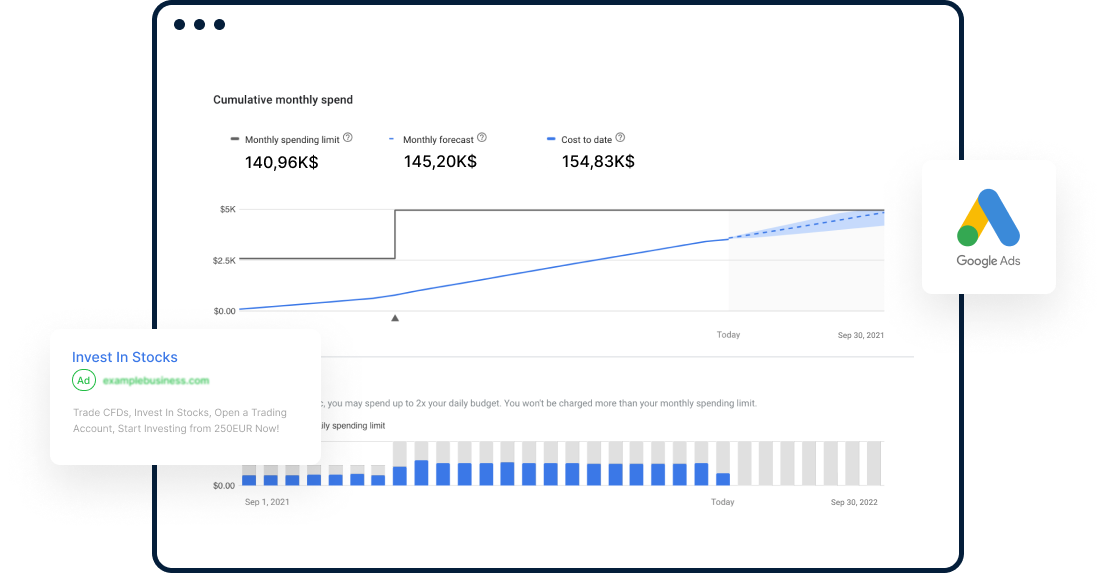
Task: Click the Cumulative monthly spend heading
Action: [x=283, y=100]
